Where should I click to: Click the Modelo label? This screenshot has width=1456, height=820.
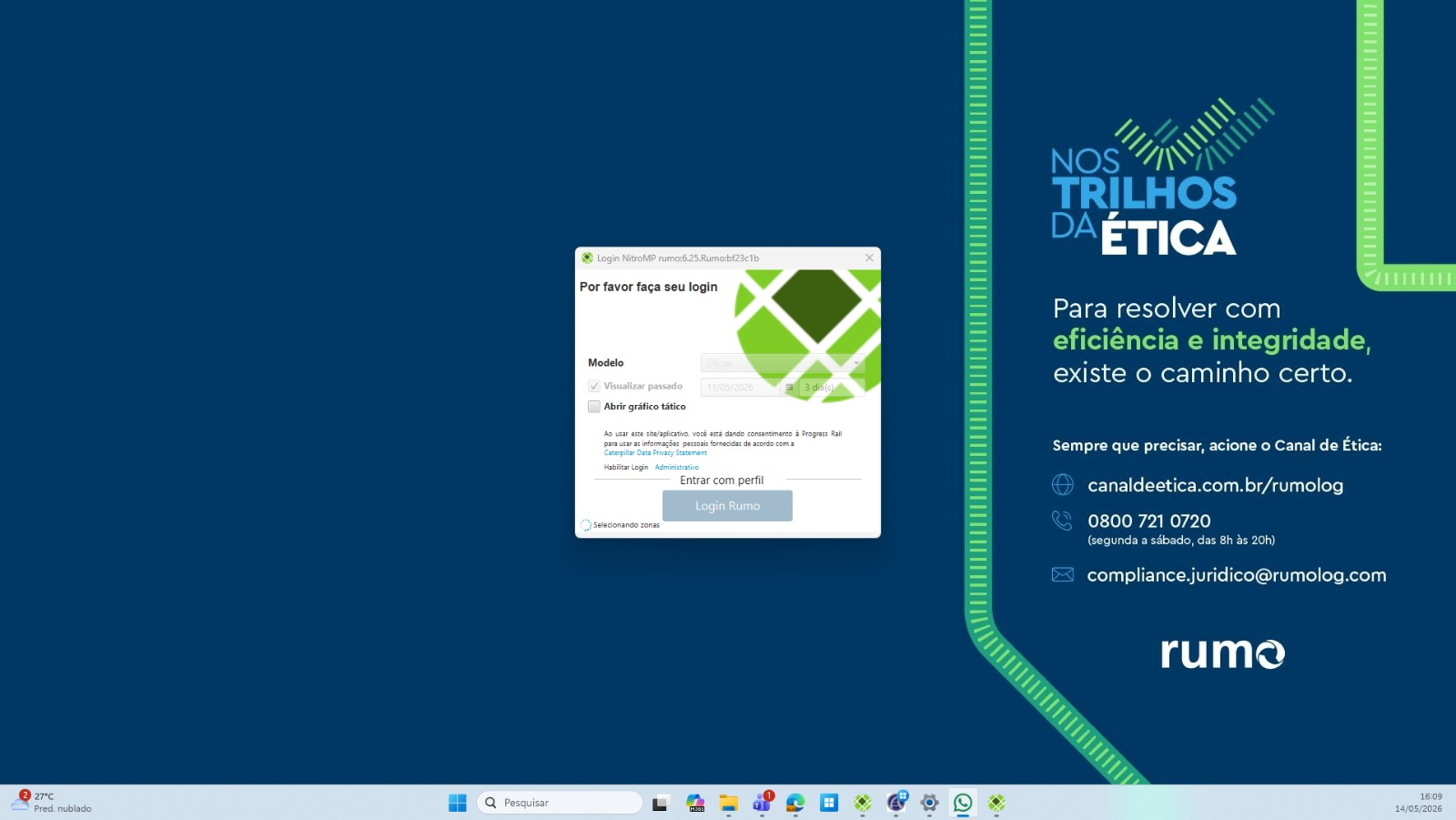point(606,363)
